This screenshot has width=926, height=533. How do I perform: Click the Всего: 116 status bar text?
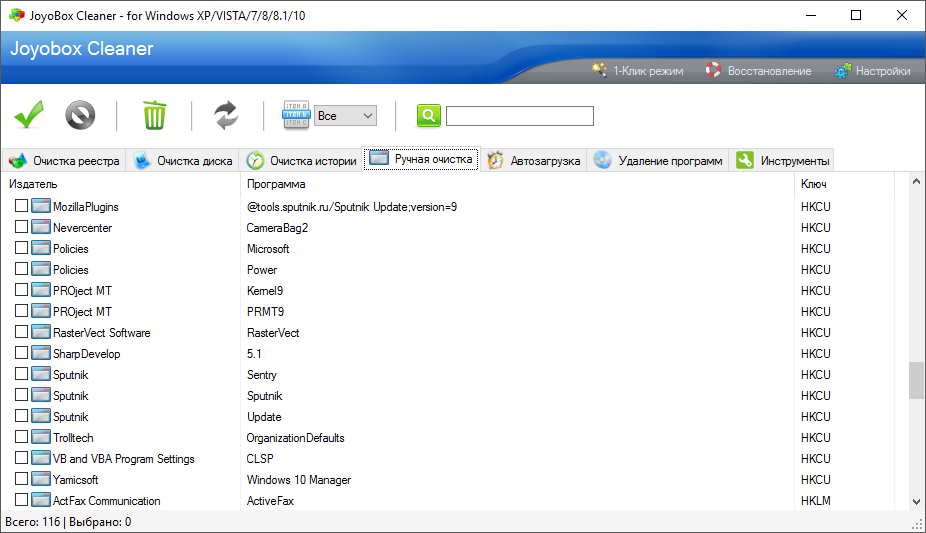point(32,522)
